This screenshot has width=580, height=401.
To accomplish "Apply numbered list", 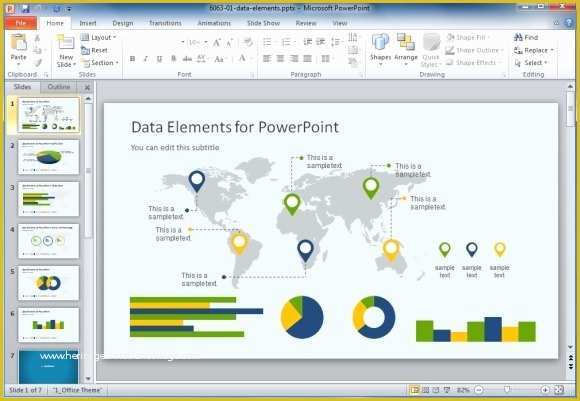I will (x=286, y=42).
